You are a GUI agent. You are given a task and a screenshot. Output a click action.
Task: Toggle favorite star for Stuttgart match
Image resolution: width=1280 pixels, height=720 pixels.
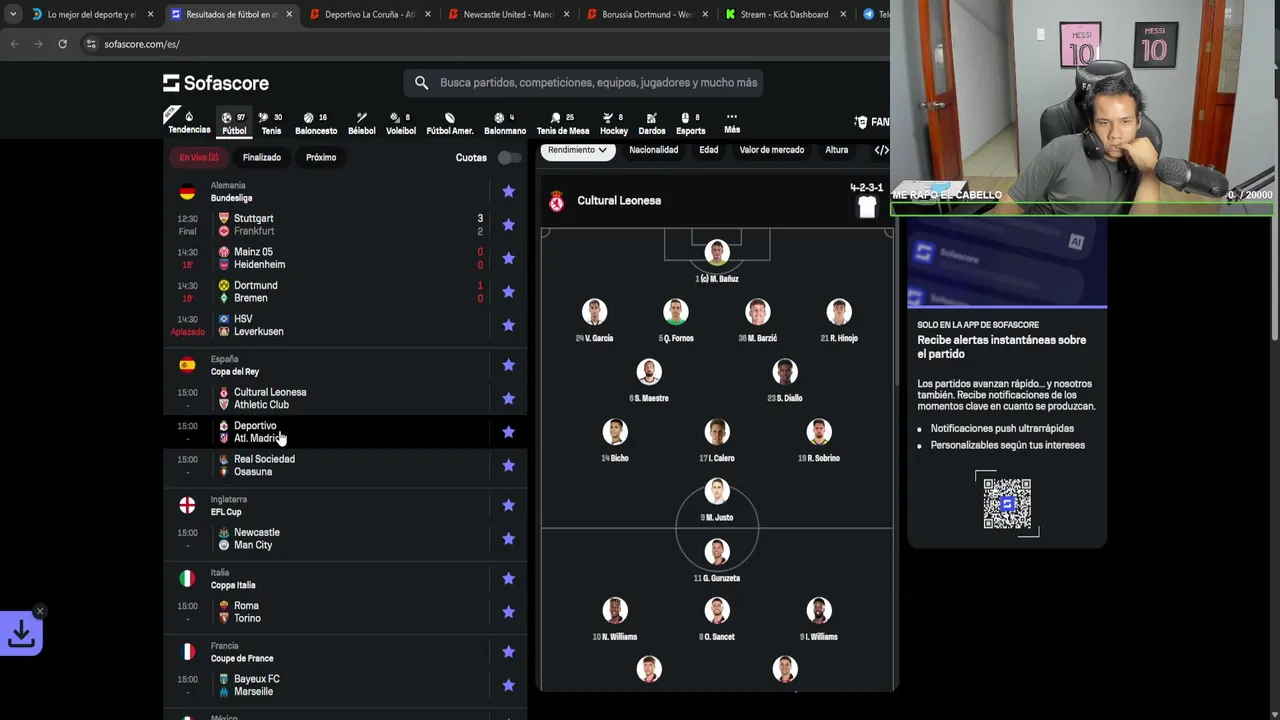[508, 225]
